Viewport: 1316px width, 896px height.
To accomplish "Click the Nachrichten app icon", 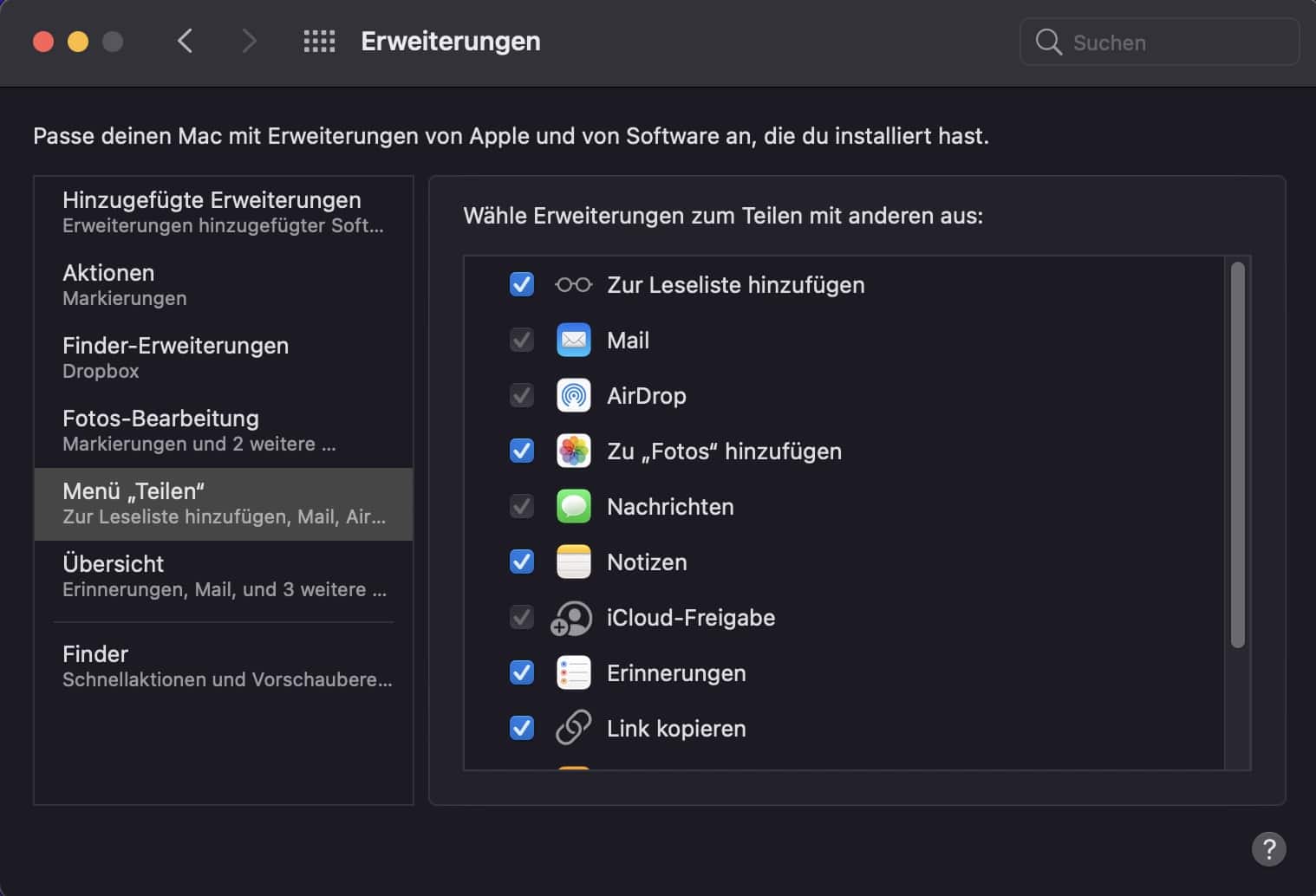I will (573, 507).
